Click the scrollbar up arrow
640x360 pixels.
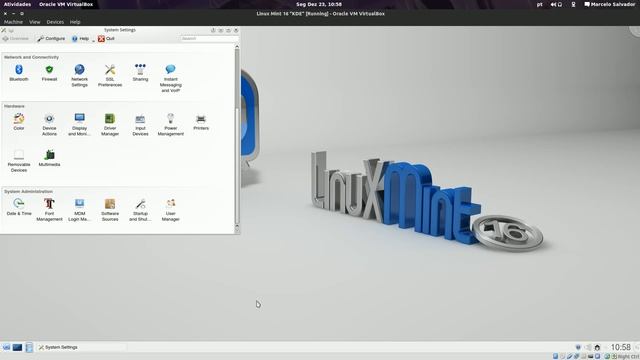point(237,47)
